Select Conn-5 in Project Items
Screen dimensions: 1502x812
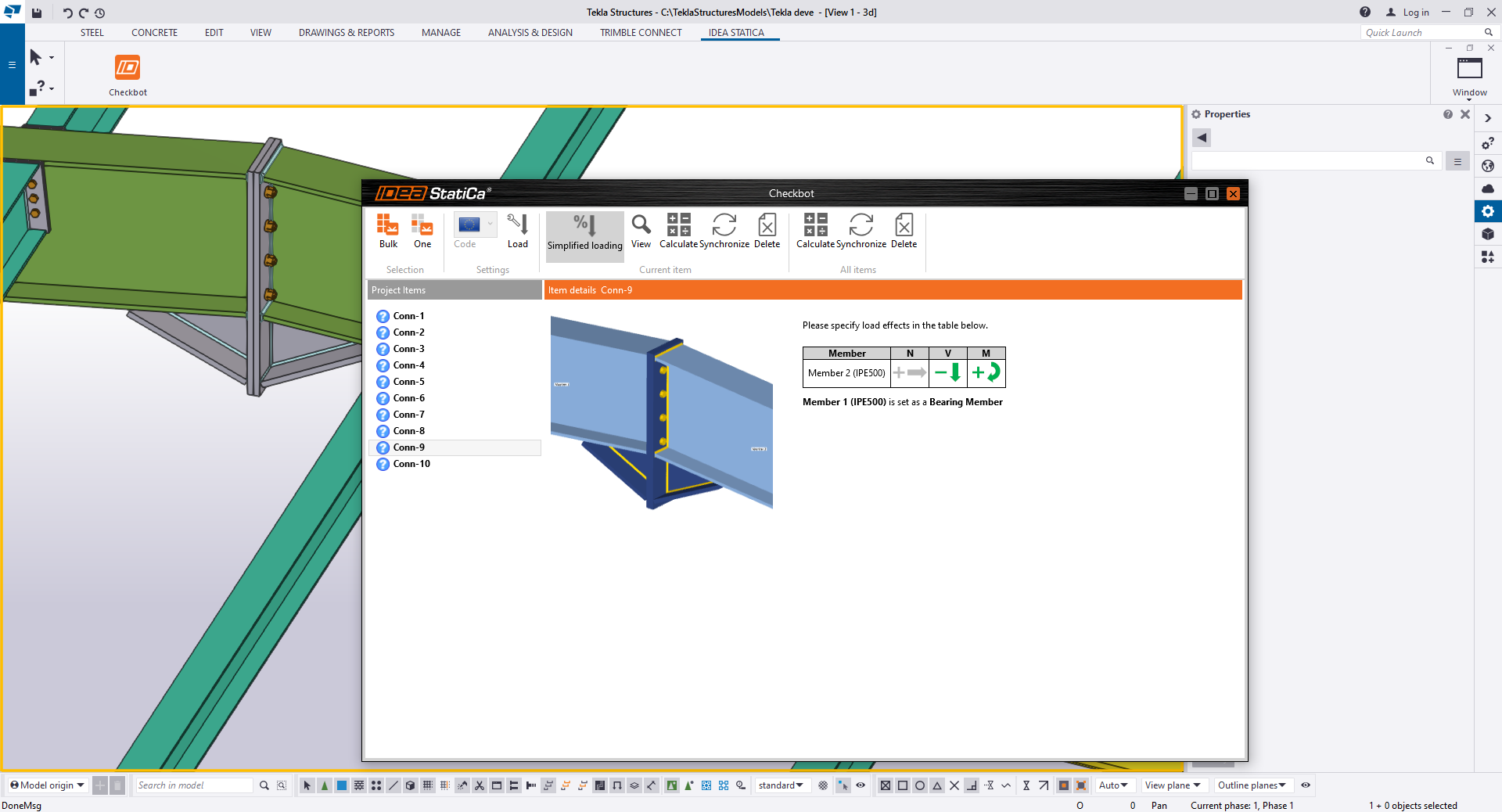(x=408, y=382)
